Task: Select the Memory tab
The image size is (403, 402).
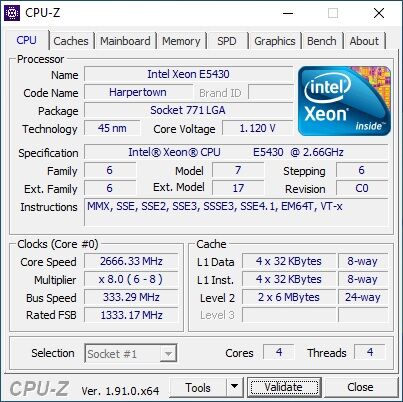Action: (181, 41)
